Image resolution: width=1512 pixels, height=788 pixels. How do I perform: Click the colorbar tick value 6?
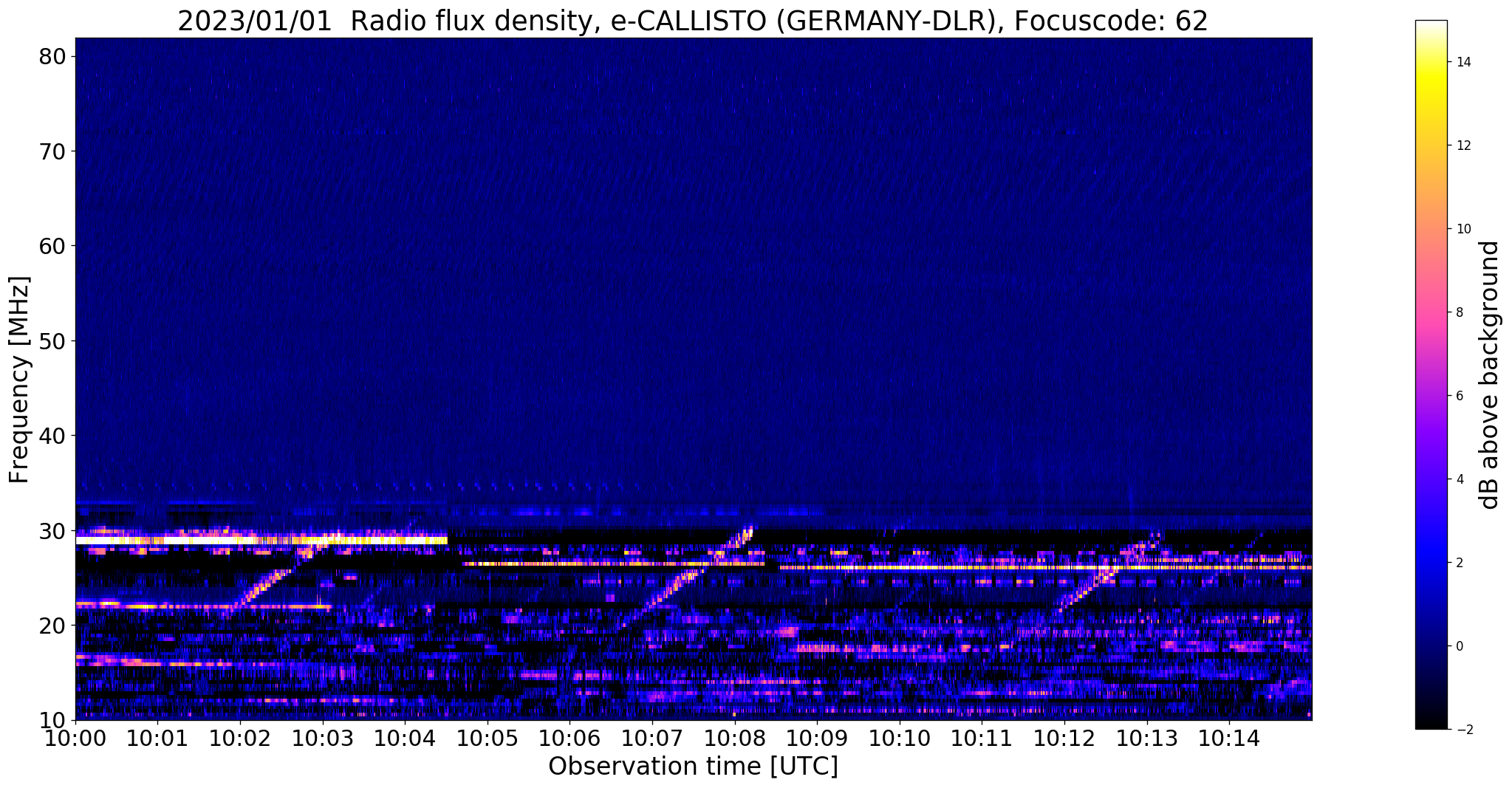pos(1460,396)
